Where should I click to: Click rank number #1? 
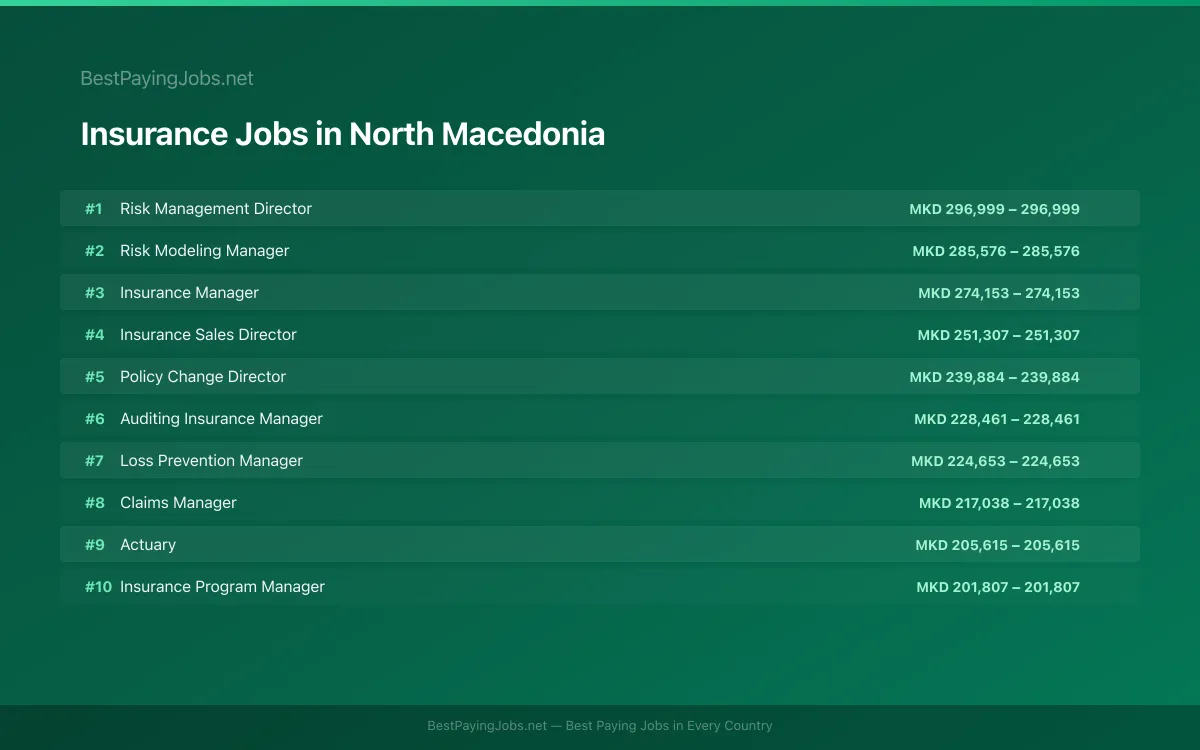[x=94, y=209]
